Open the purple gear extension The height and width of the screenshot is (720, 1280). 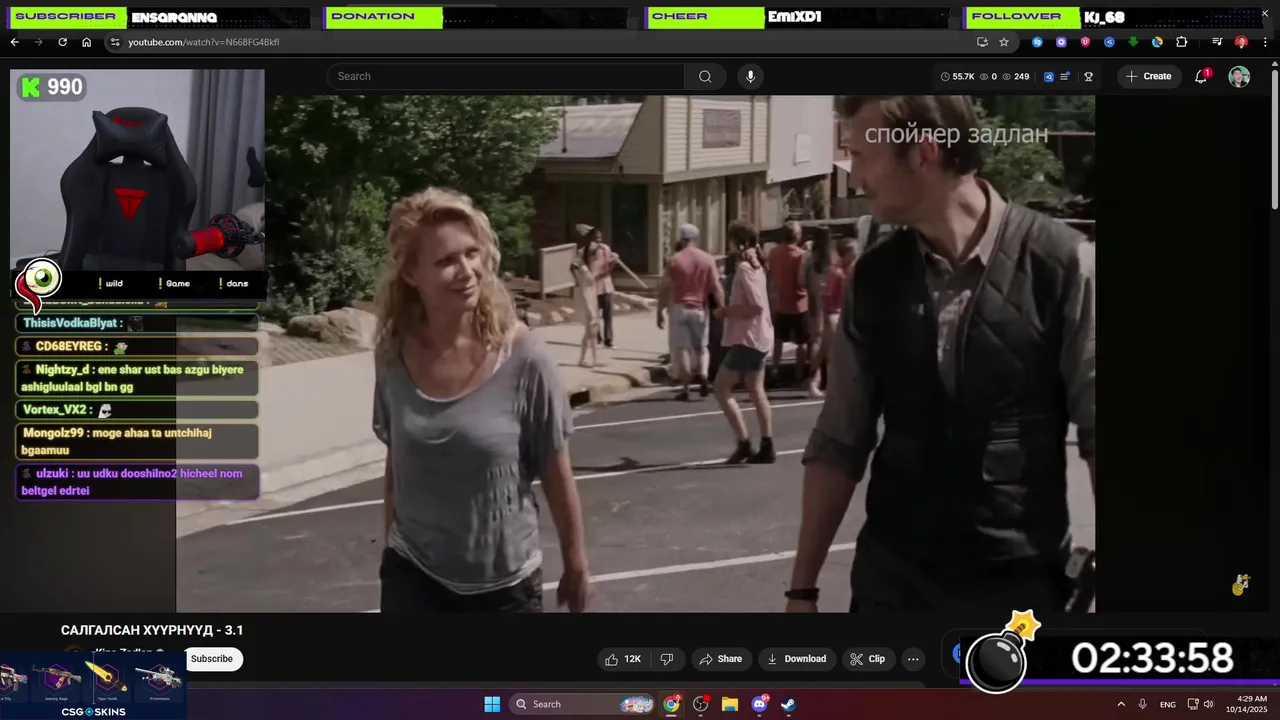[1061, 42]
